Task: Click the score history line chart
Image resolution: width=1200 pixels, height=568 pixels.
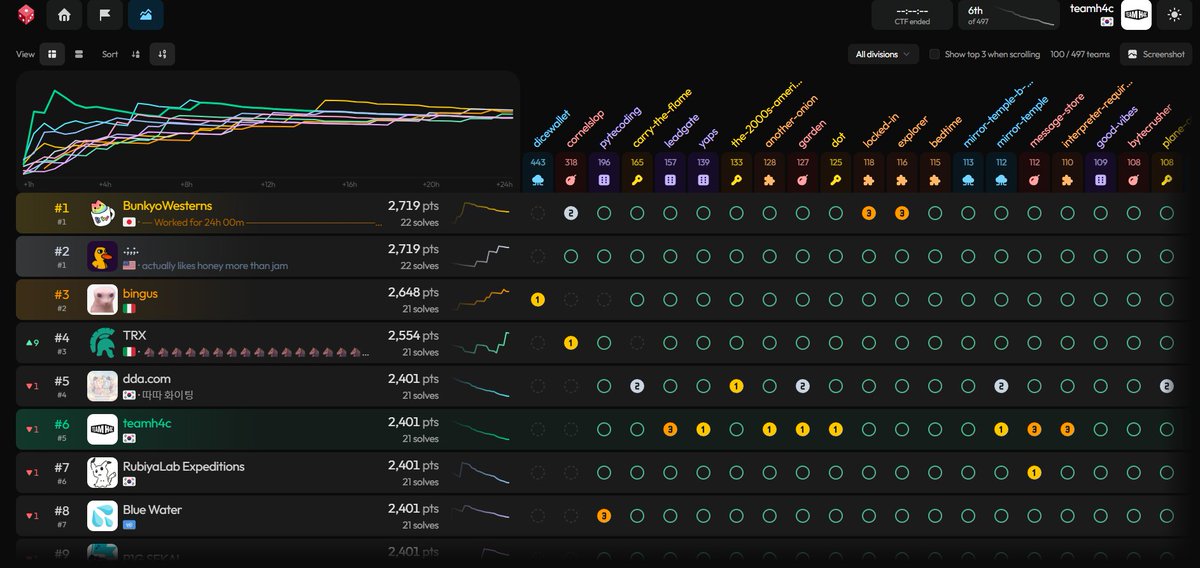Action: [x=268, y=130]
